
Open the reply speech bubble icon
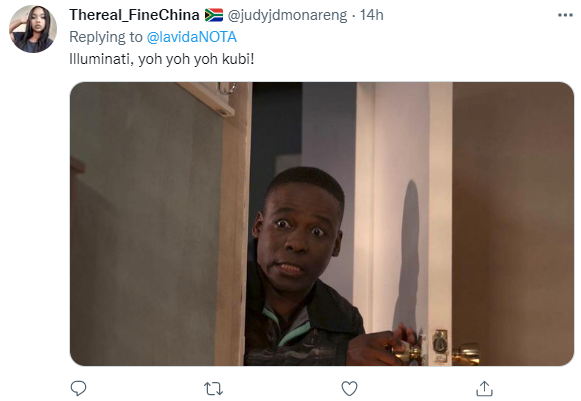[x=78, y=388]
